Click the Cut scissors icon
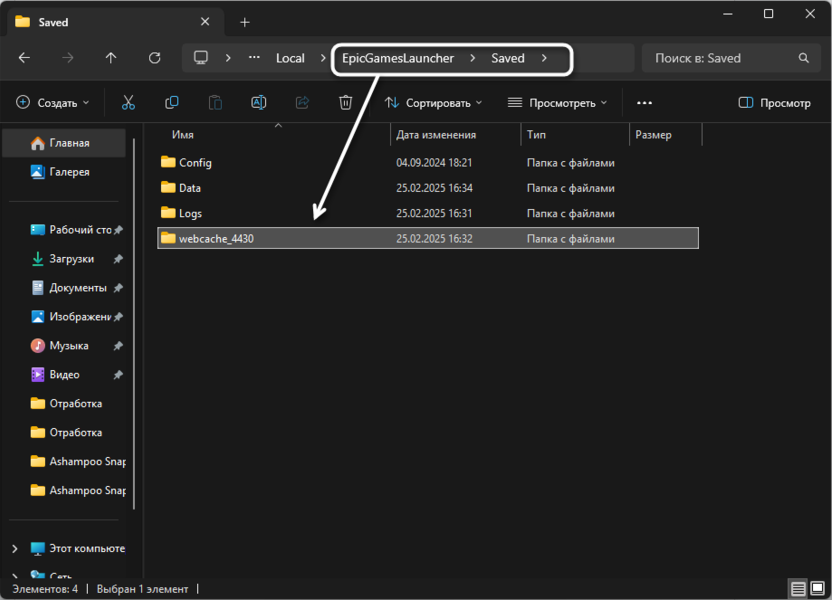This screenshot has height=600, width=832. pos(128,102)
